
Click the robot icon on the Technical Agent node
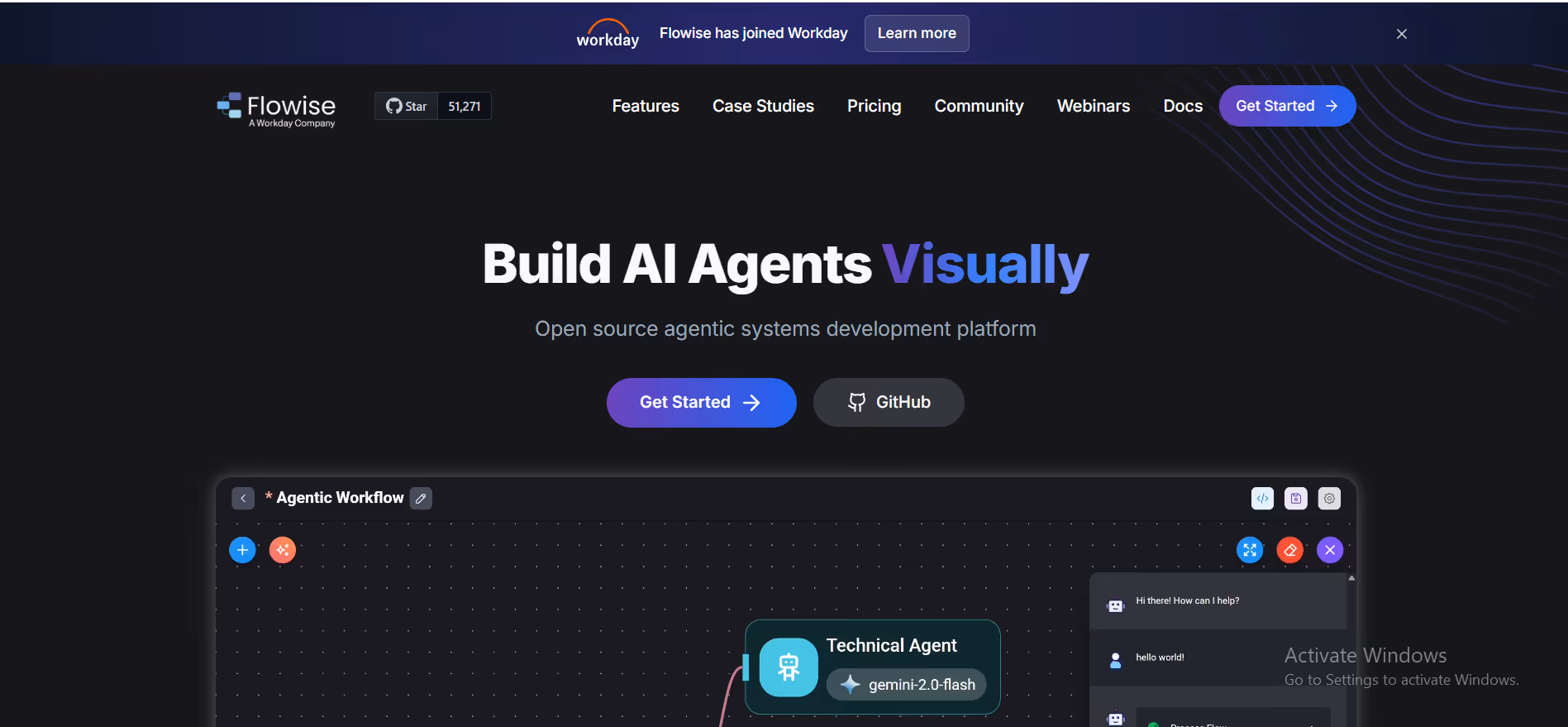tap(789, 667)
